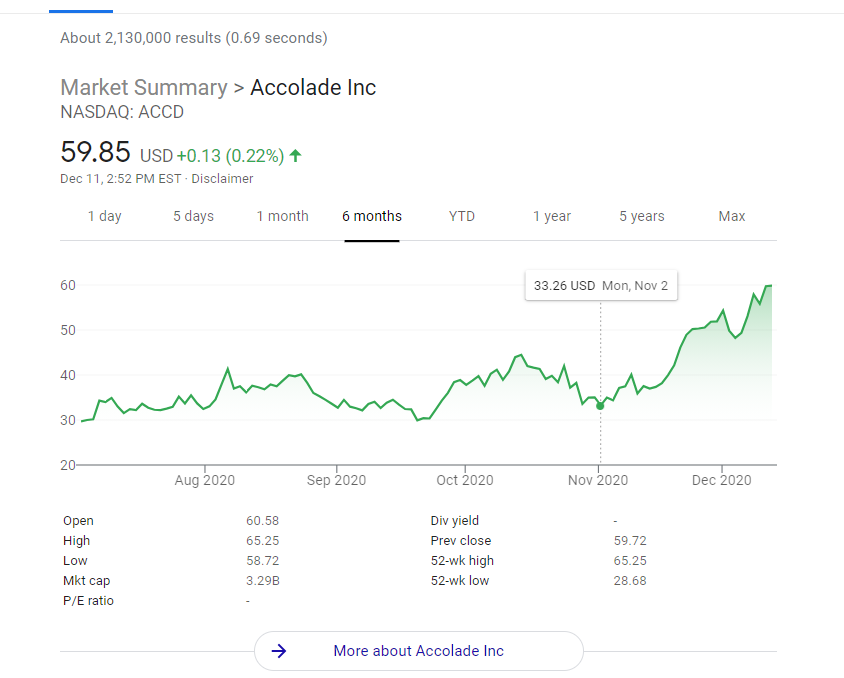
Task: Click the green up-arrow price indicator
Action: point(296,156)
